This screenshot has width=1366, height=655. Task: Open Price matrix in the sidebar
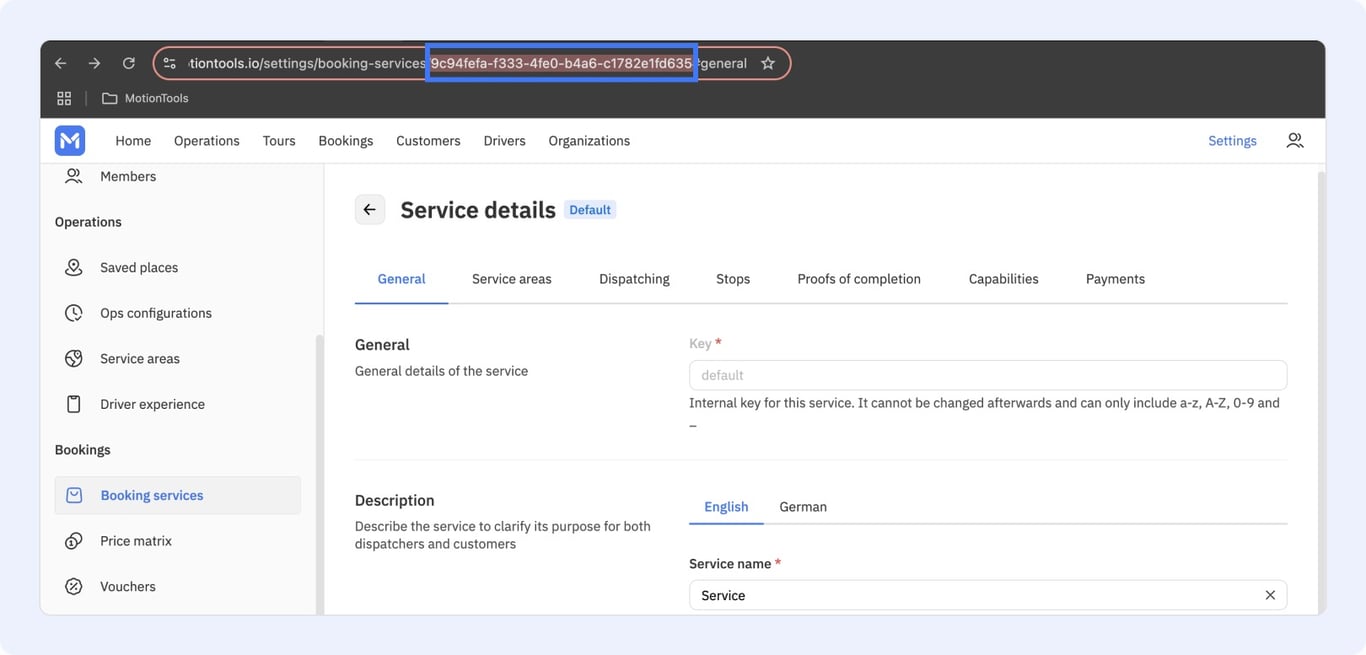click(136, 541)
